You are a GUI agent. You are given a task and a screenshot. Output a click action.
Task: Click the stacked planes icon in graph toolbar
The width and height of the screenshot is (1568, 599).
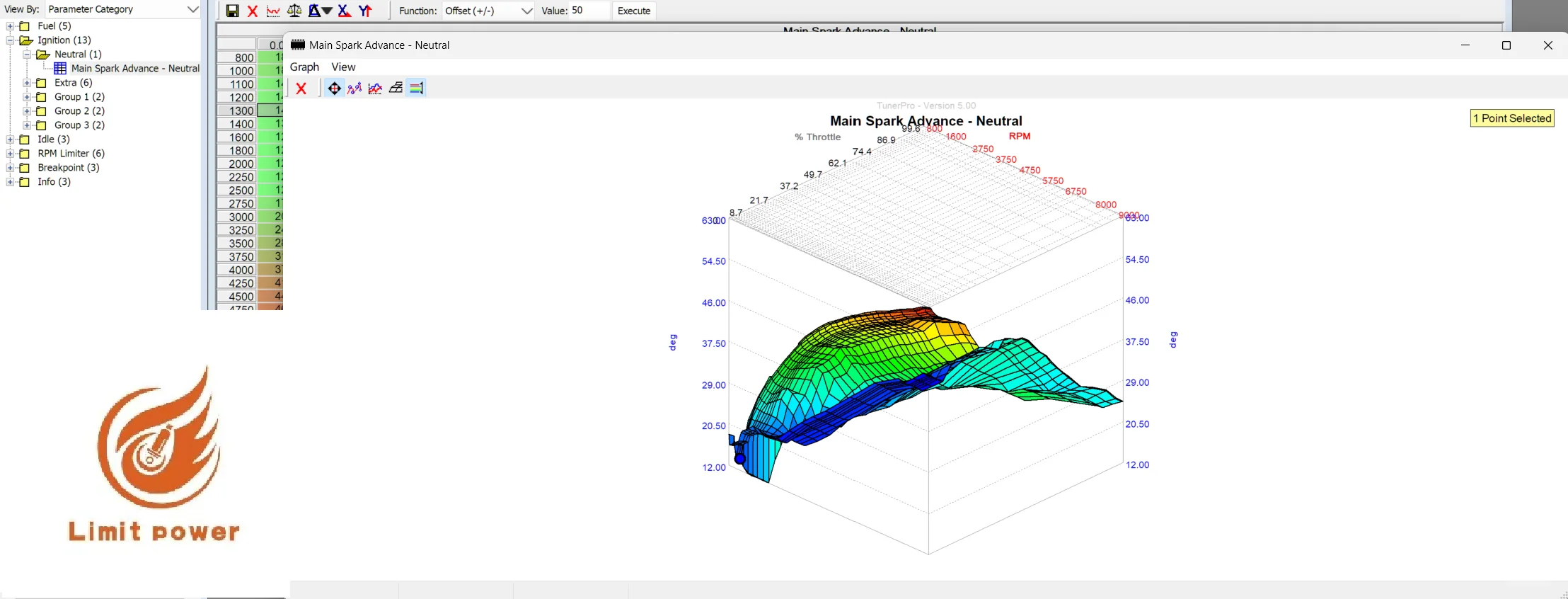396,89
